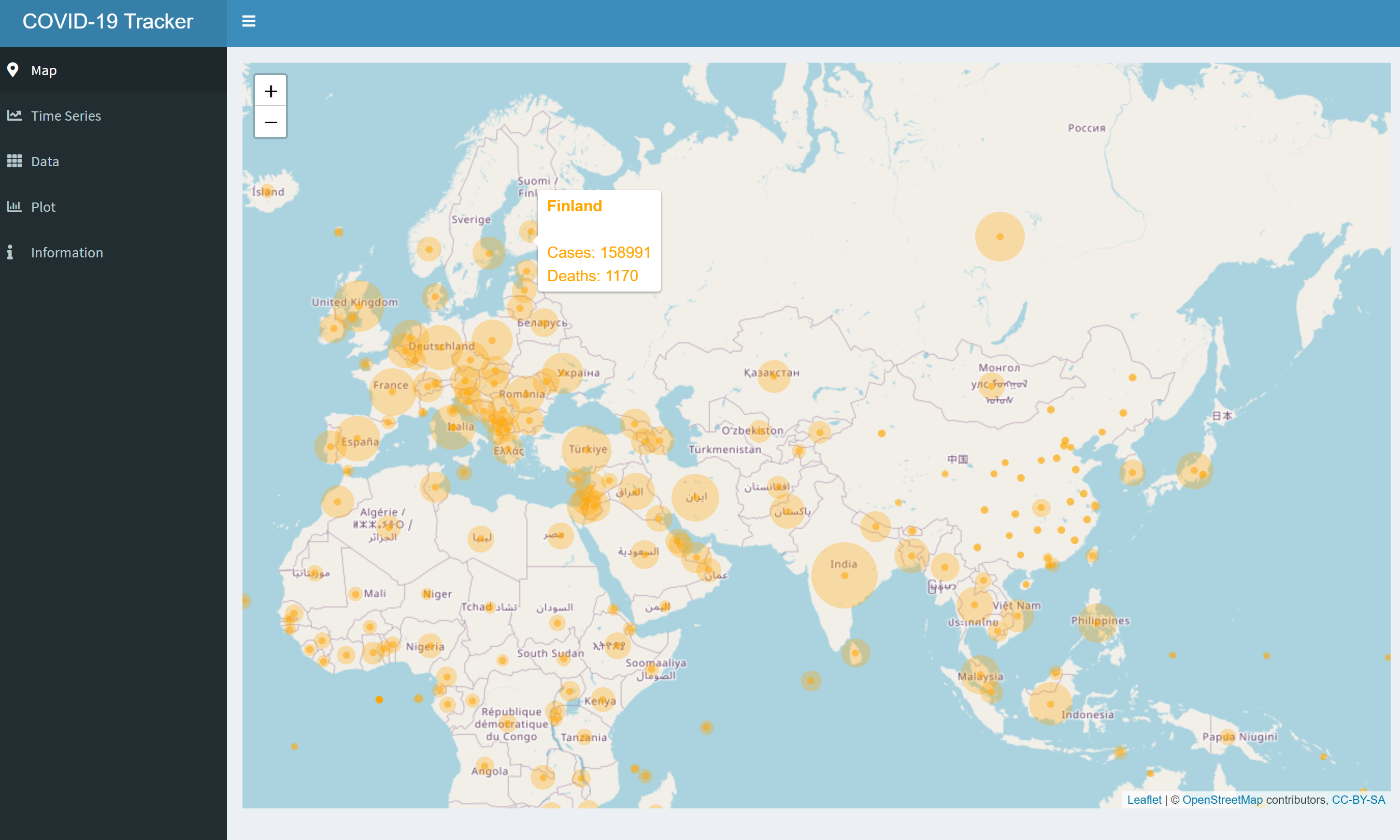Select the circle marker over Iran
The height and width of the screenshot is (840, 1400).
(x=695, y=498)
